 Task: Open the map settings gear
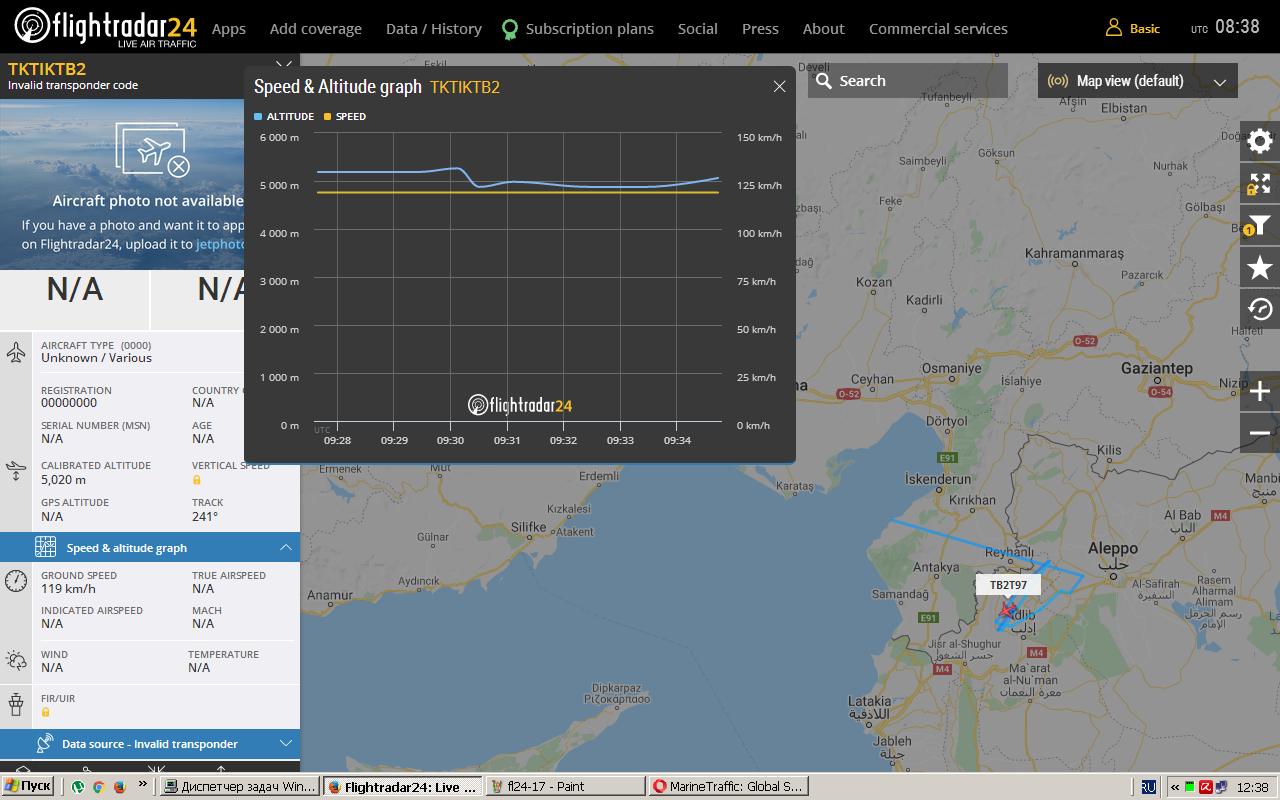[x=1260, y=141]
